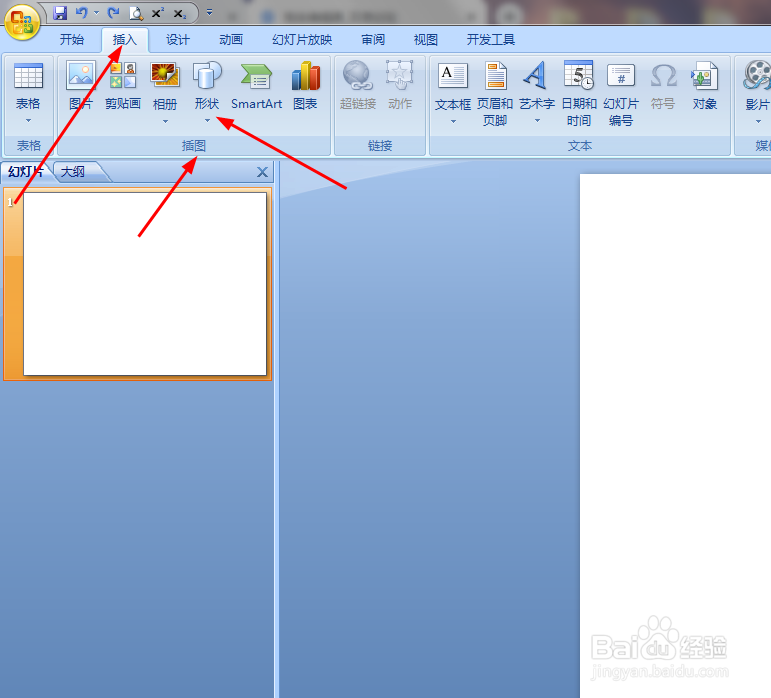The height and width of the screenshot is (698, 771).
Task: Open the 设计 tab
Action: 178,39
